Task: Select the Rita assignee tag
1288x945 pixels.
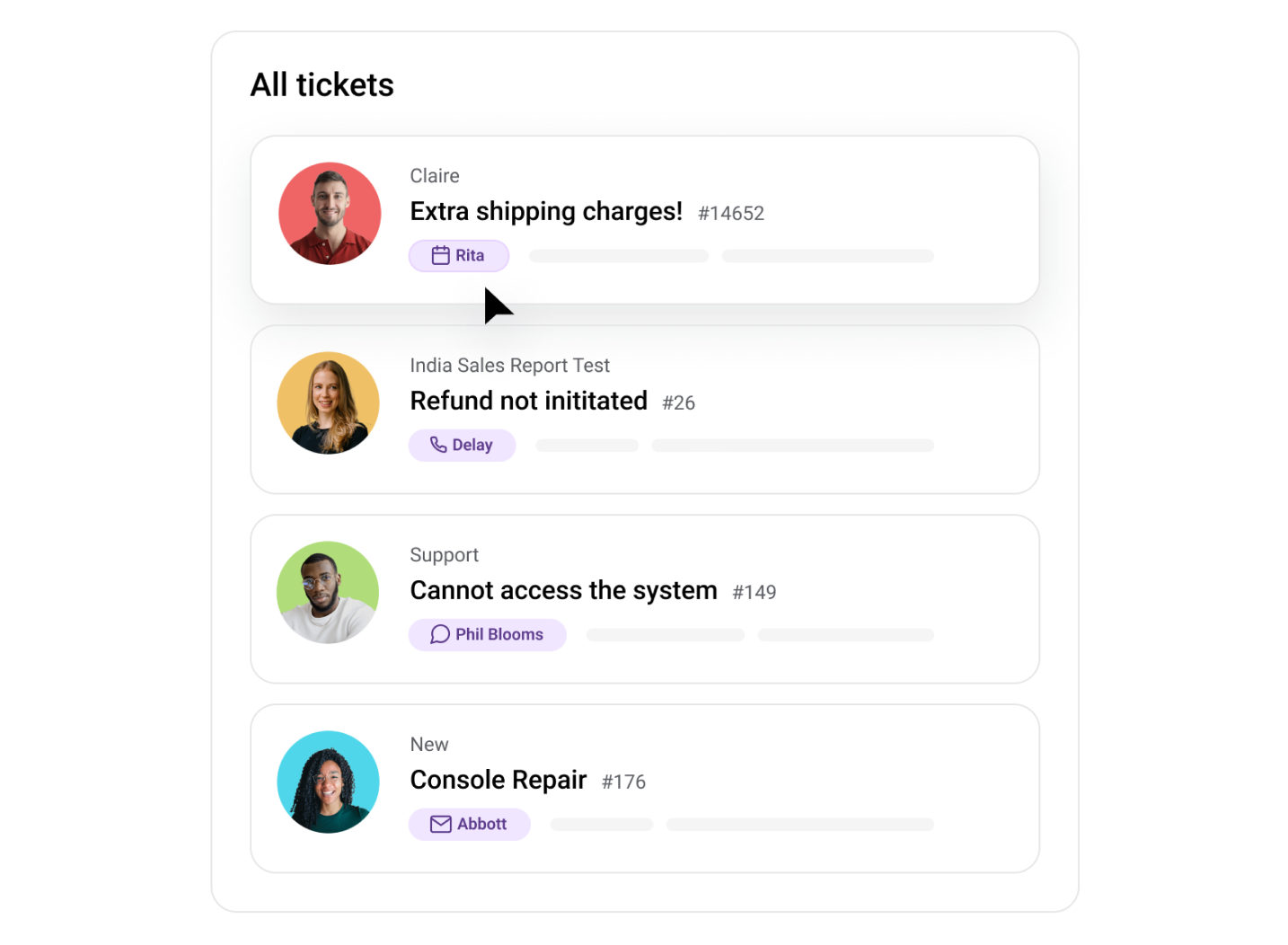Action: pyautogui.click(x=458, y=255)
